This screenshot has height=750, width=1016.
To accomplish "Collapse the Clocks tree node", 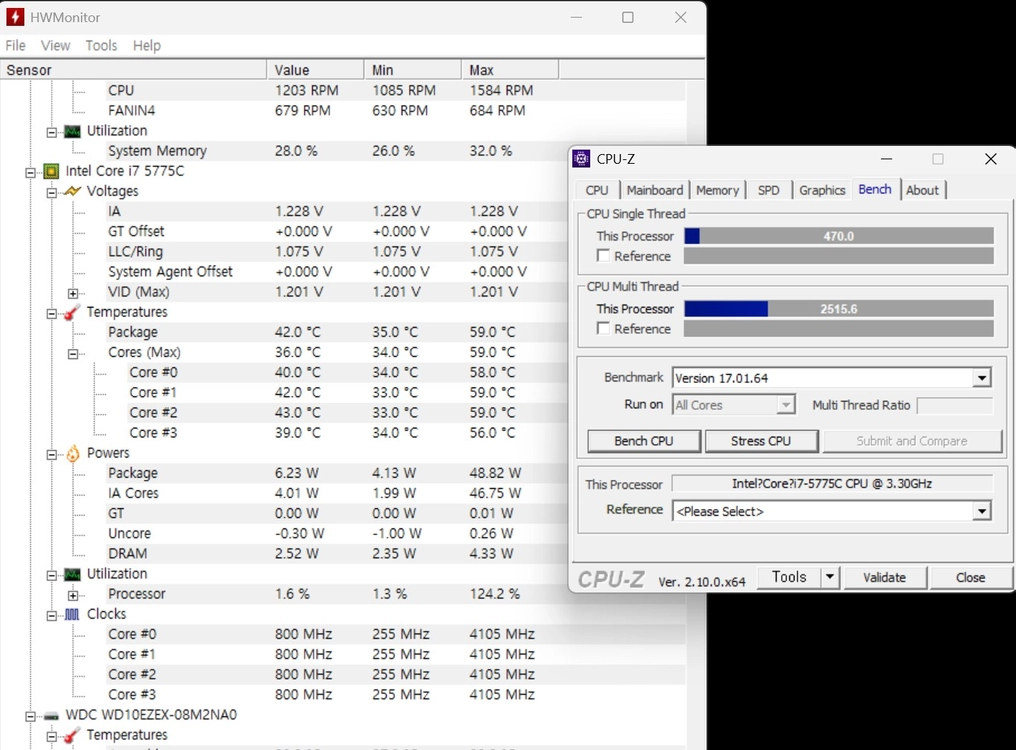I will (51, 616).
